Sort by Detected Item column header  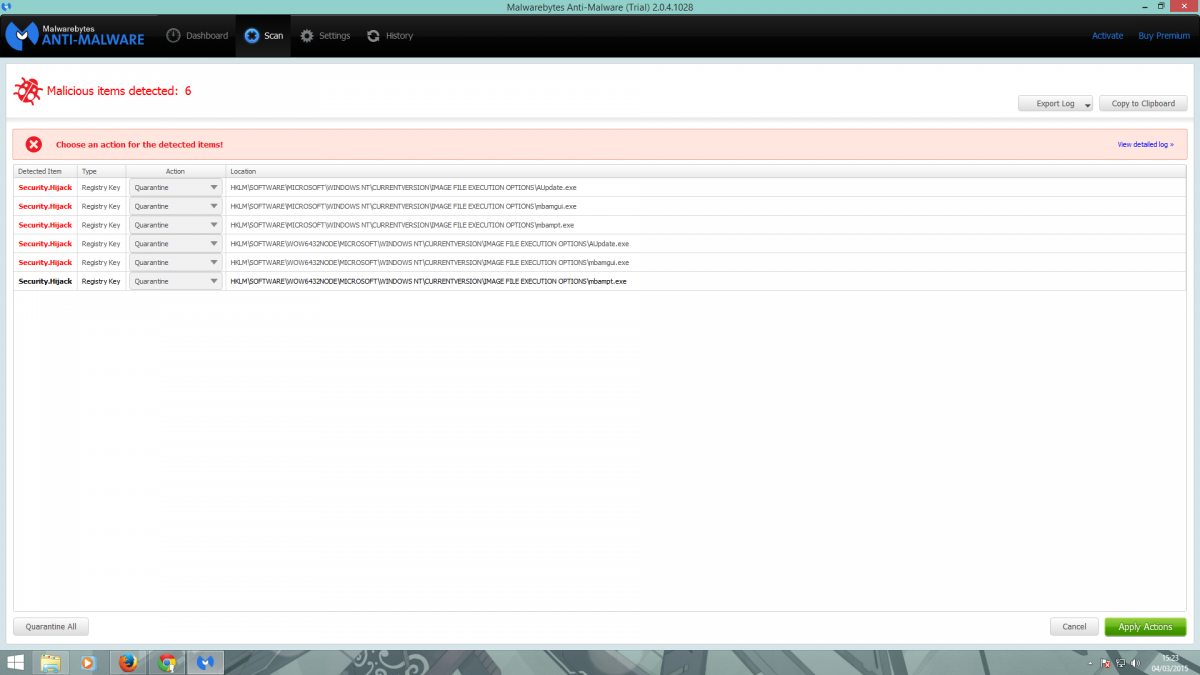45,172
